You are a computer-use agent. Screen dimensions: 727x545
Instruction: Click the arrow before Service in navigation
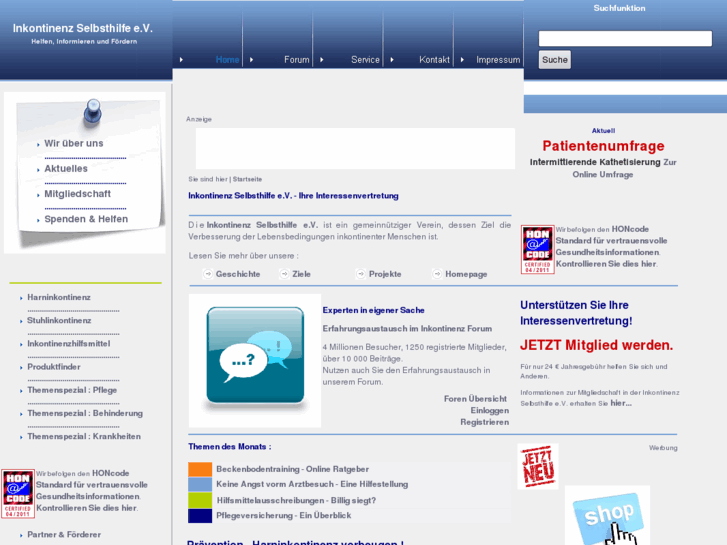[x=322, y=60]
